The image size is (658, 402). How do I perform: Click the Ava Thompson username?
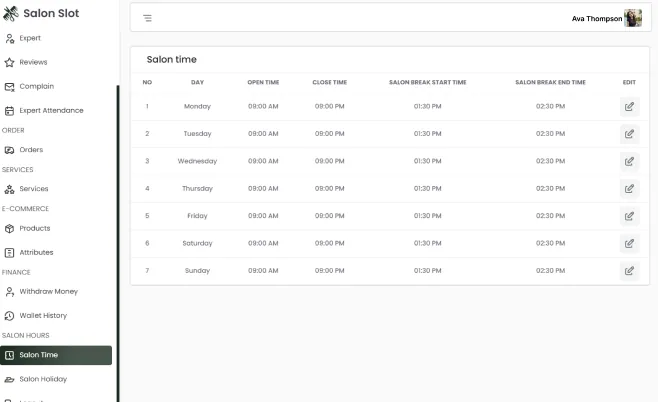point(597,19)
